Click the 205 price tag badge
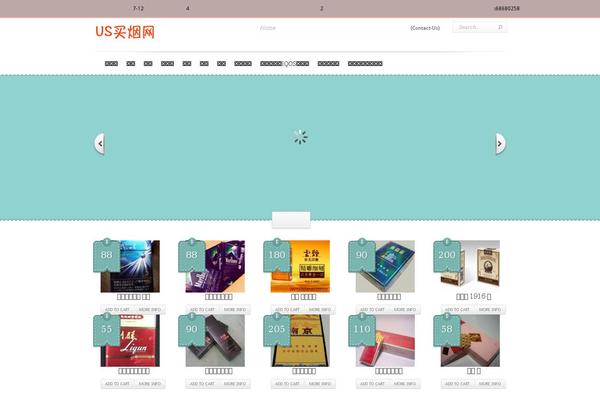Screen dimensions: 600x400 pos(277,330)
